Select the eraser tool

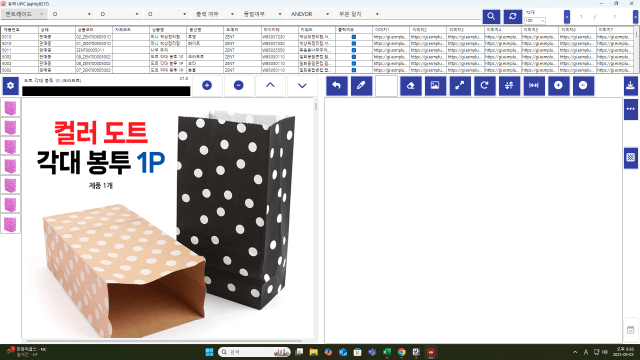point(411,85)
